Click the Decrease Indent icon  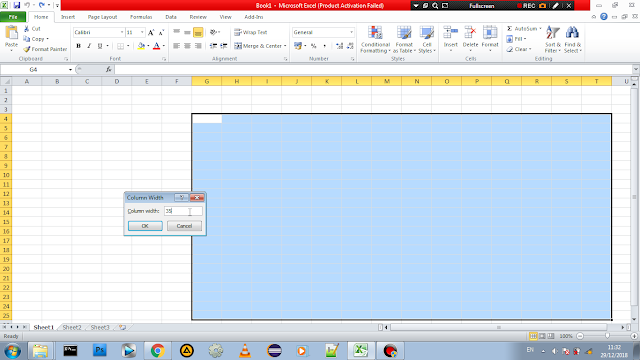tap(213, 46)
